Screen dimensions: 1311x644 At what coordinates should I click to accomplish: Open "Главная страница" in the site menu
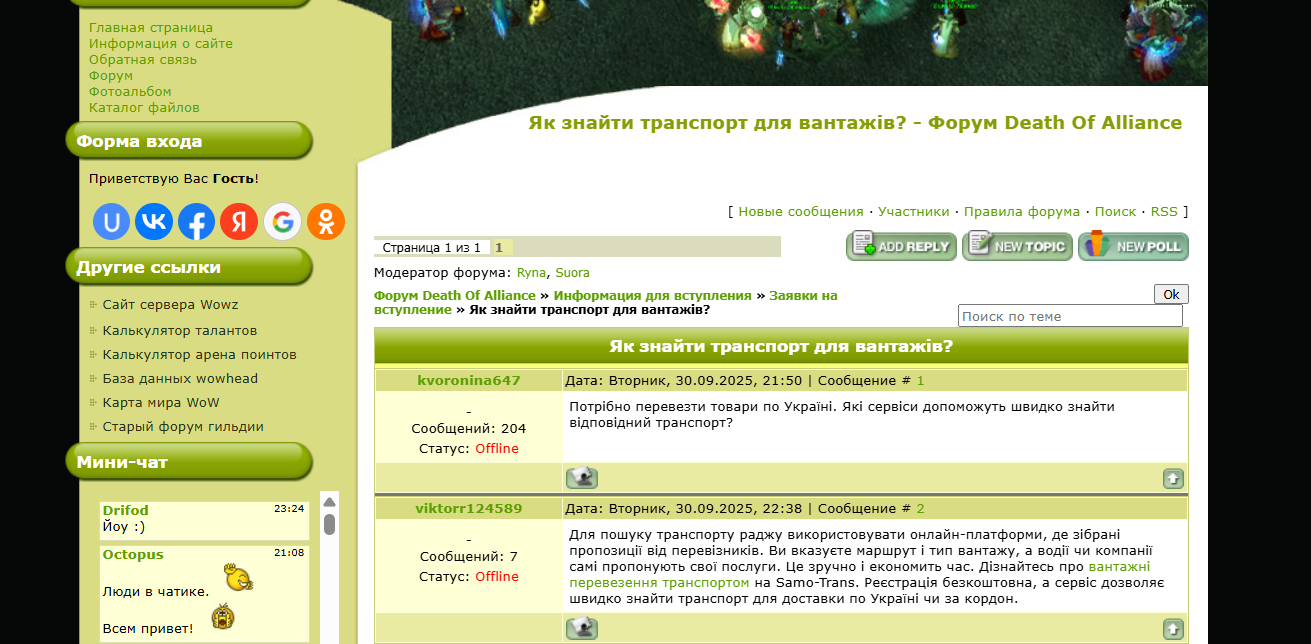pyautogui.click(x=151, y=28)
